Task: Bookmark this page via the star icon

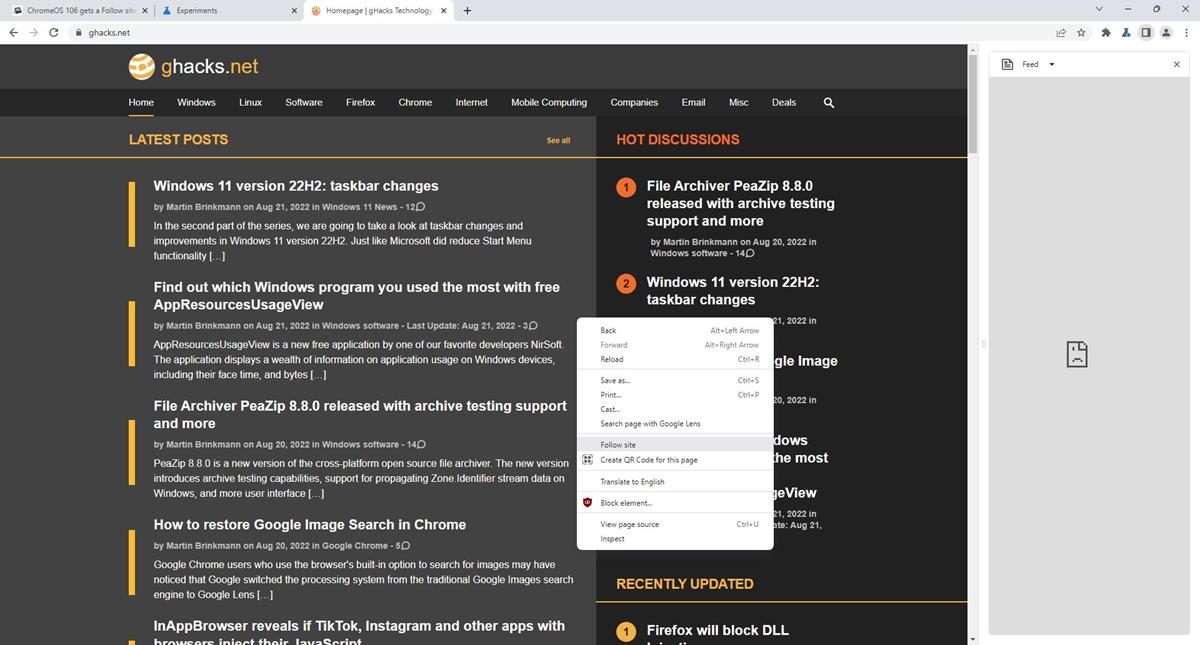Action: [1081, 32]
